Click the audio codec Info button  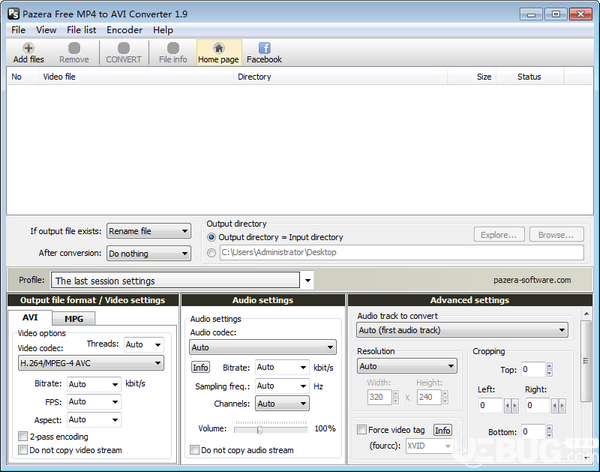pos(201,367)
